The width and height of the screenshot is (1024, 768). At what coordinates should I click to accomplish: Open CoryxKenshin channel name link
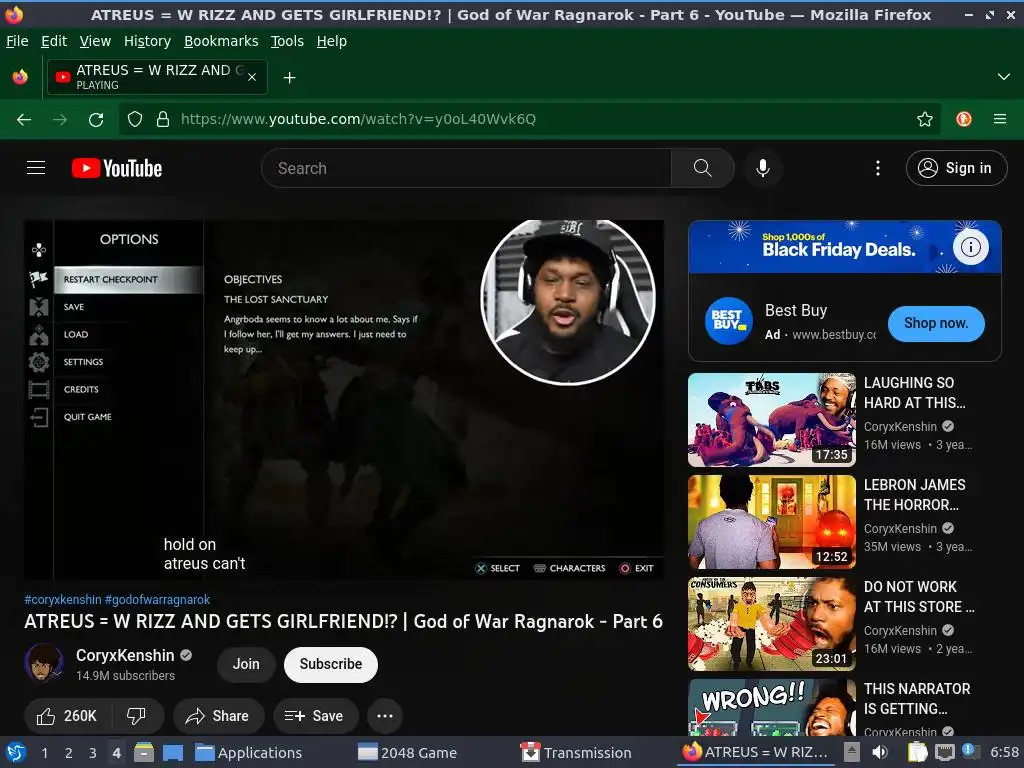125,655
